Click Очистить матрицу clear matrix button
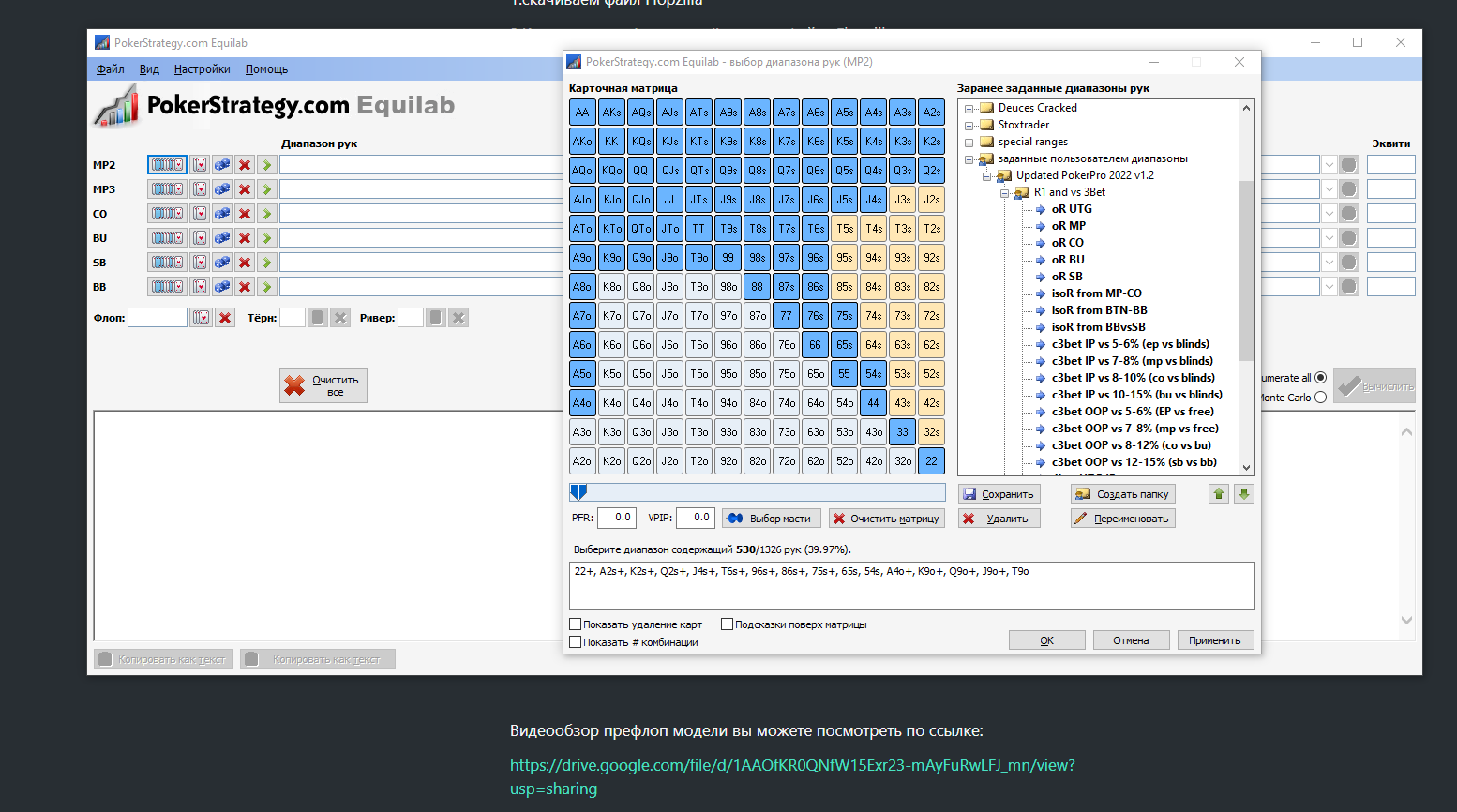 (x=887, y=519)
